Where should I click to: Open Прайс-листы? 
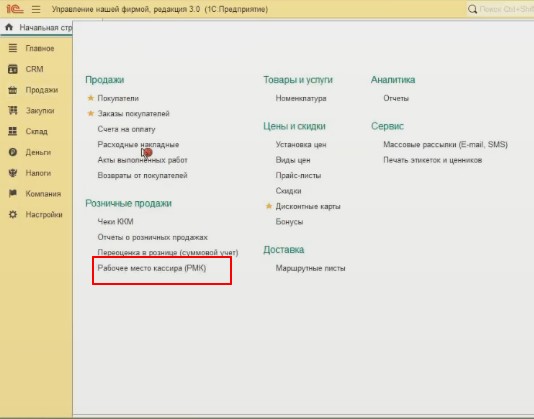point(298,175)
